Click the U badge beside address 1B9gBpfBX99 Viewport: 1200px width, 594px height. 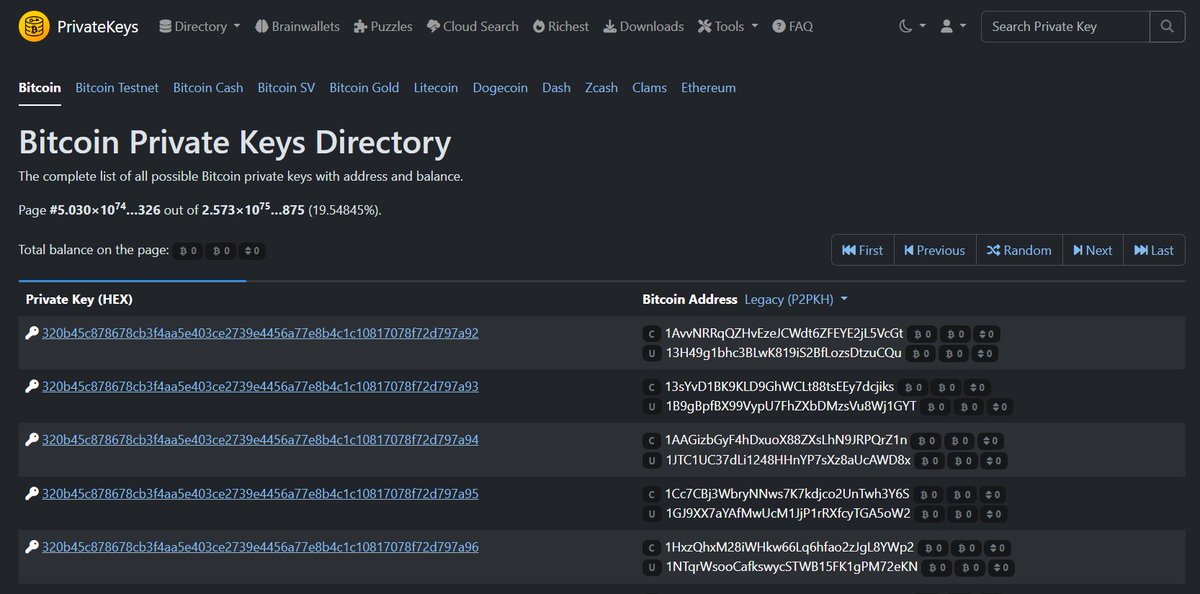coord(652,407)
